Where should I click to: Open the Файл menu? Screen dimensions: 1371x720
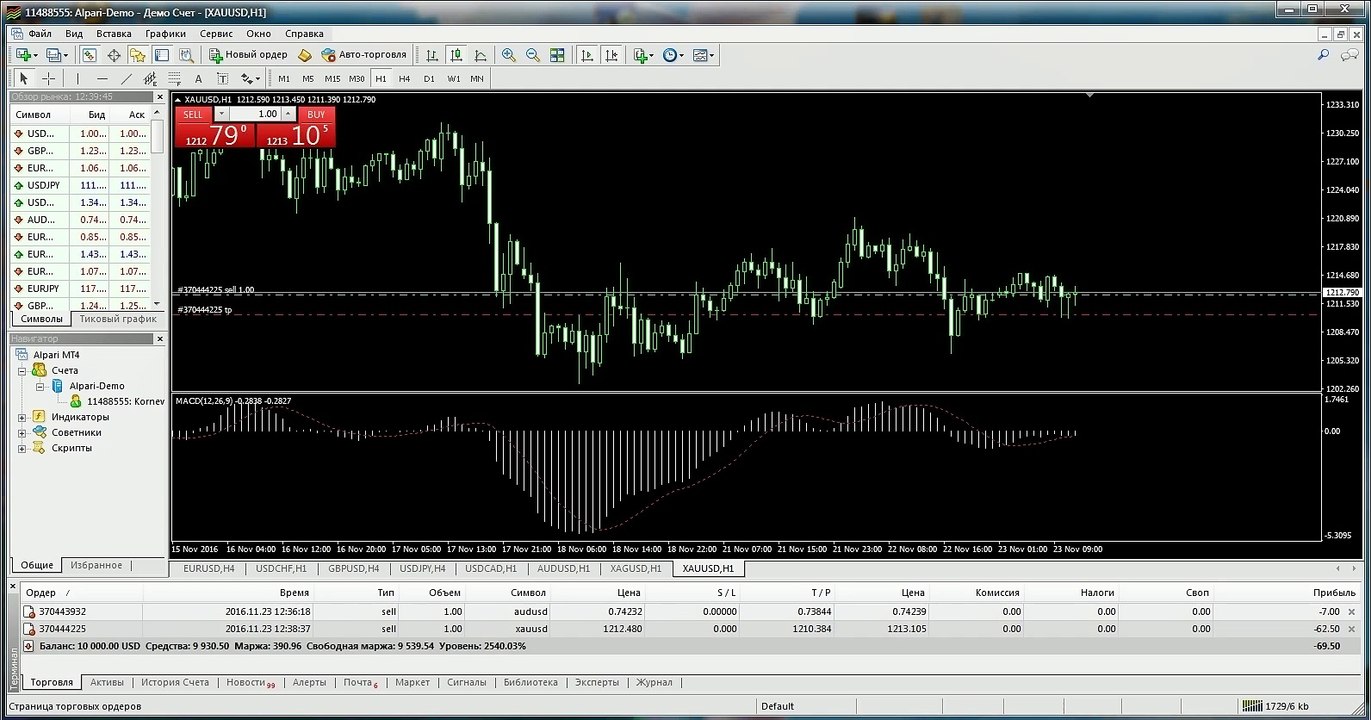40,33
